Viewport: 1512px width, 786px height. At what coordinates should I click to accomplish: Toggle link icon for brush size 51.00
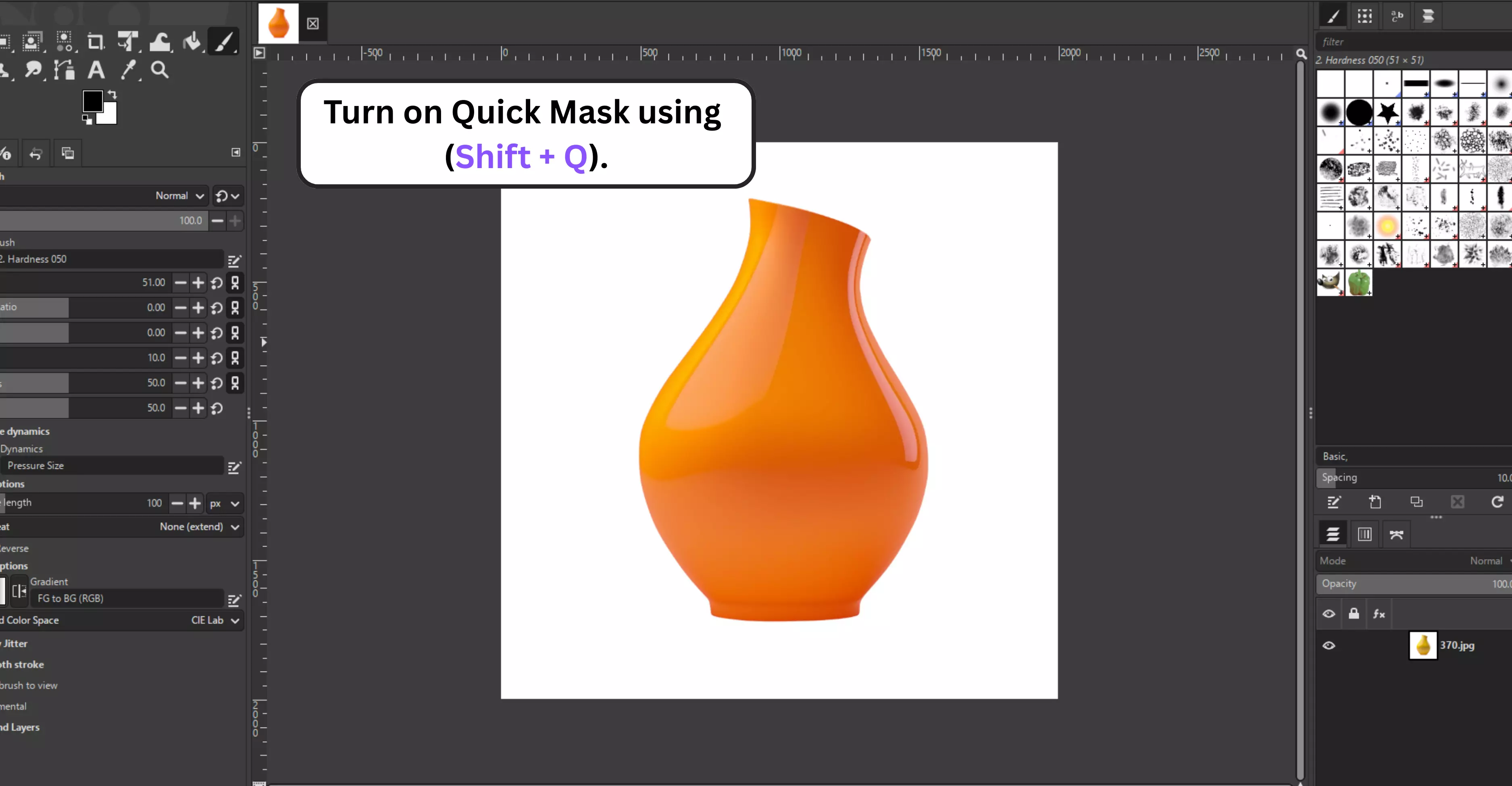[235, 283]
